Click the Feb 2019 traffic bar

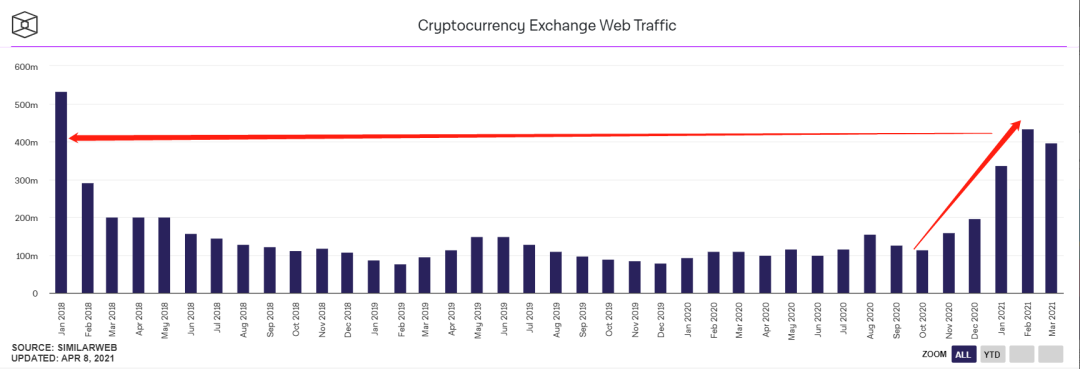pyautogui.click(x=400, y=279)
